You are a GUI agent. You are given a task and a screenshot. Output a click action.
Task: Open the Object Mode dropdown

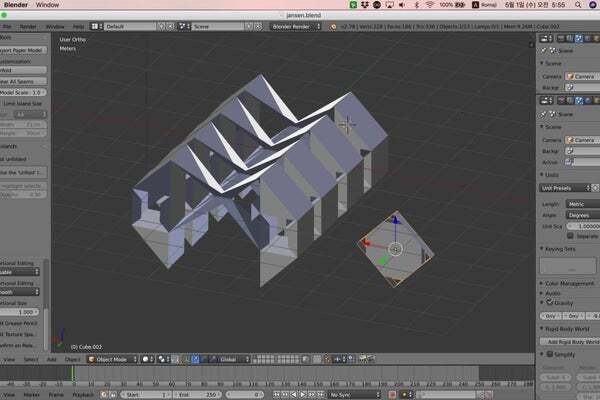point(112,359)
